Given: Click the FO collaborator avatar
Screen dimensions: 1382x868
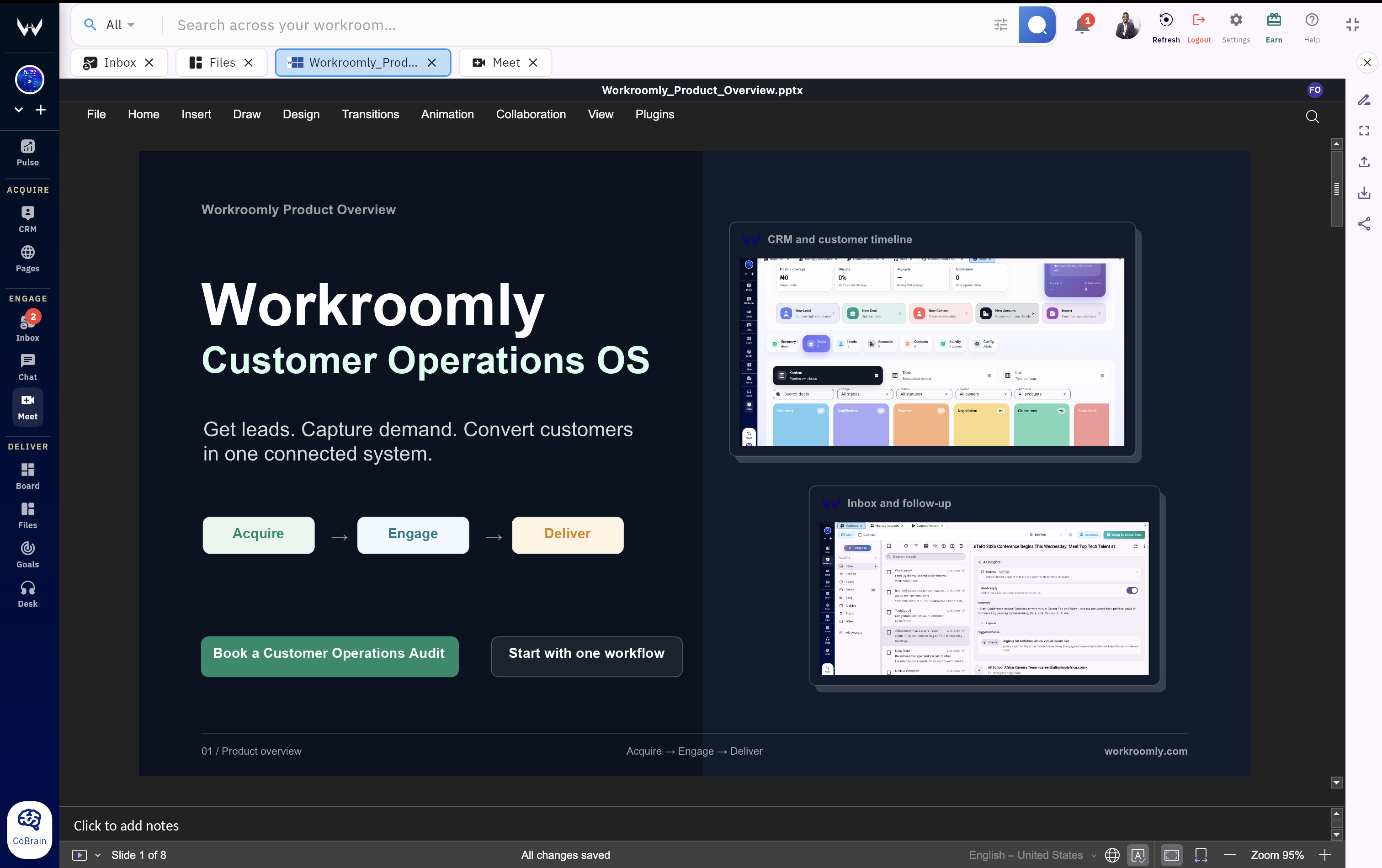Looking at the screenshot, I should pyautogui.click(x=1315, y=90).
